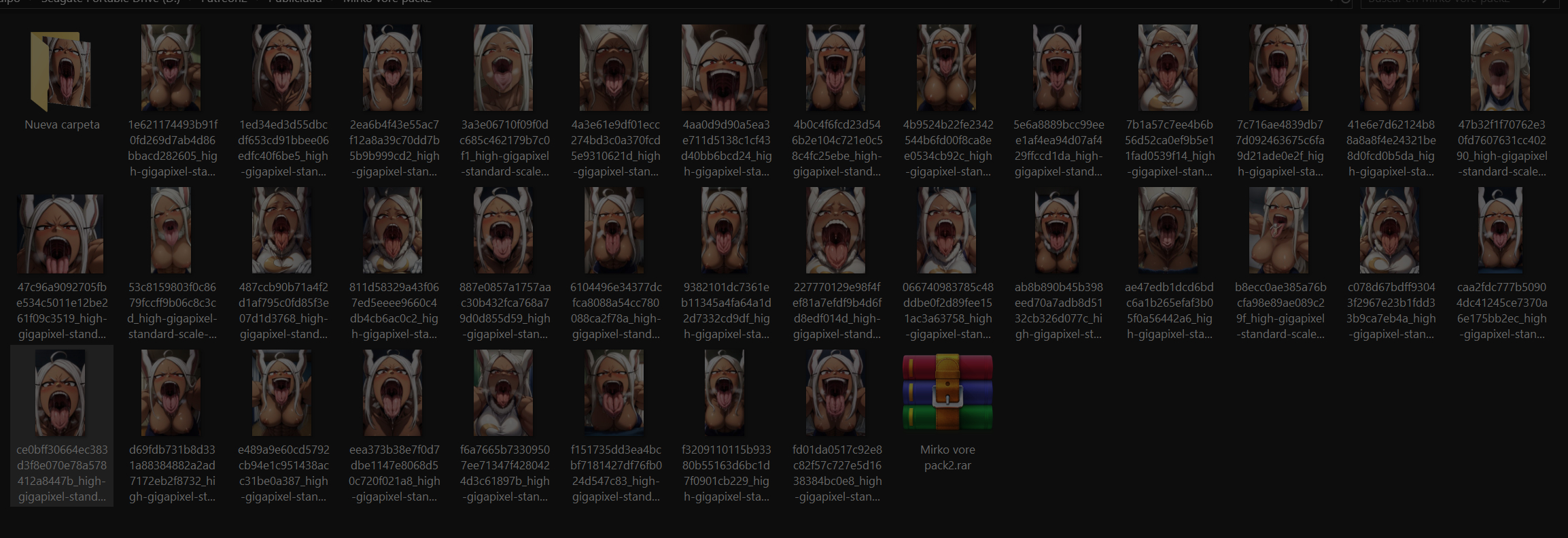Click the 4b0c4f6fcd23d54 image thumbnail
Image resolution: width=1568 pixels, height=538 pixels.
(x=835, y=67)
